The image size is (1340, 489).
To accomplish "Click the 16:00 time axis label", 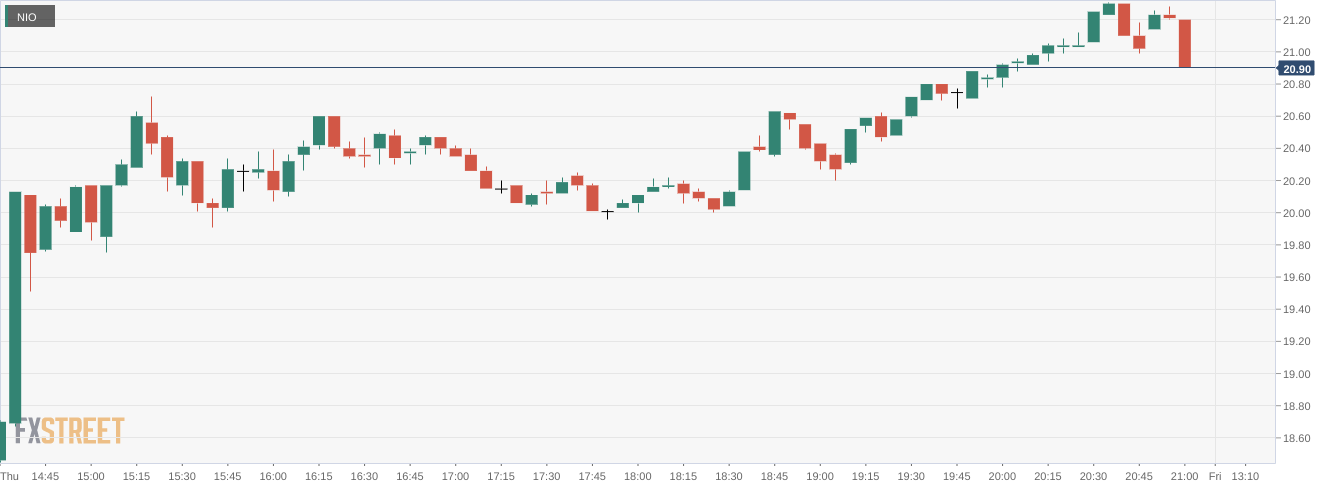I will pos(273,476).
